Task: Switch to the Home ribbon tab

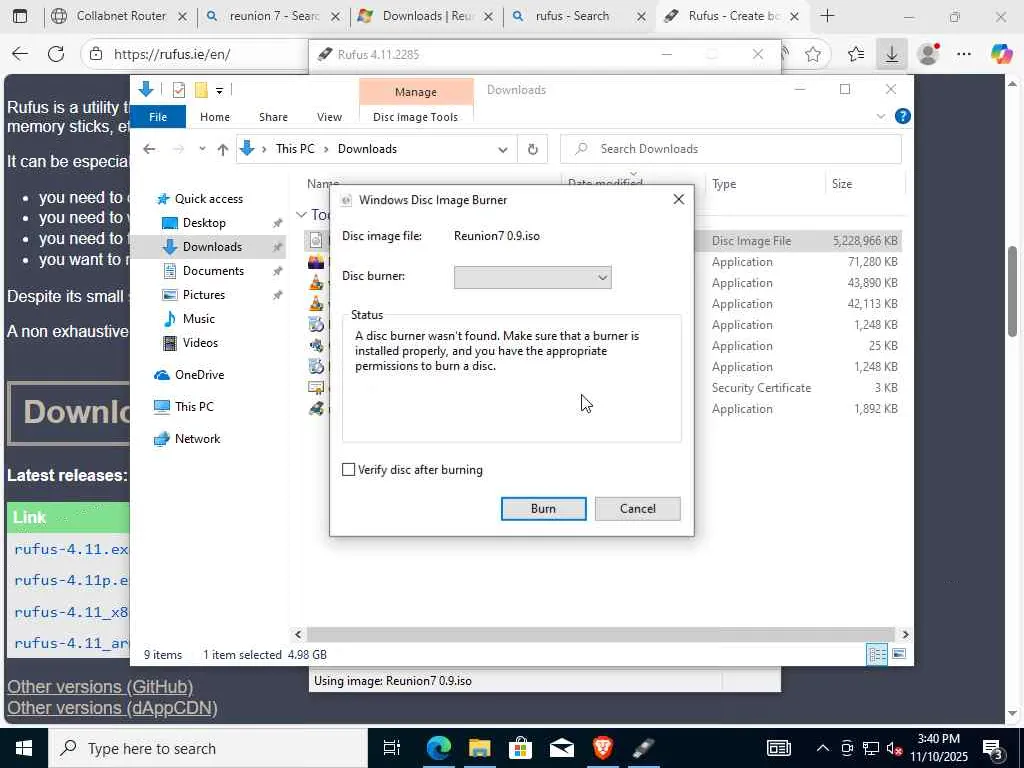Action: [215, 117]
